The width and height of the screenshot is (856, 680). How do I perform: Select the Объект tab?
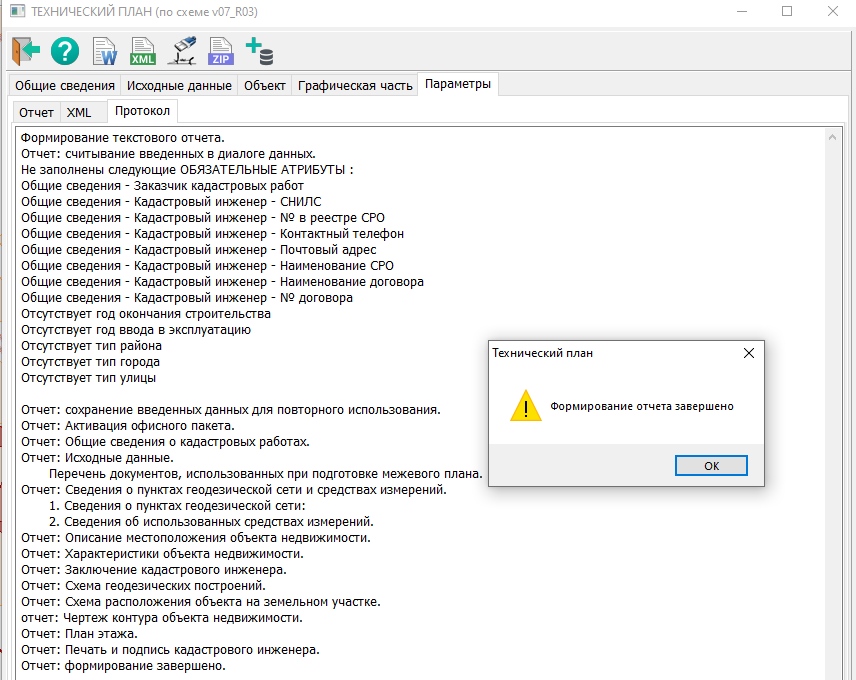[265, 86]
